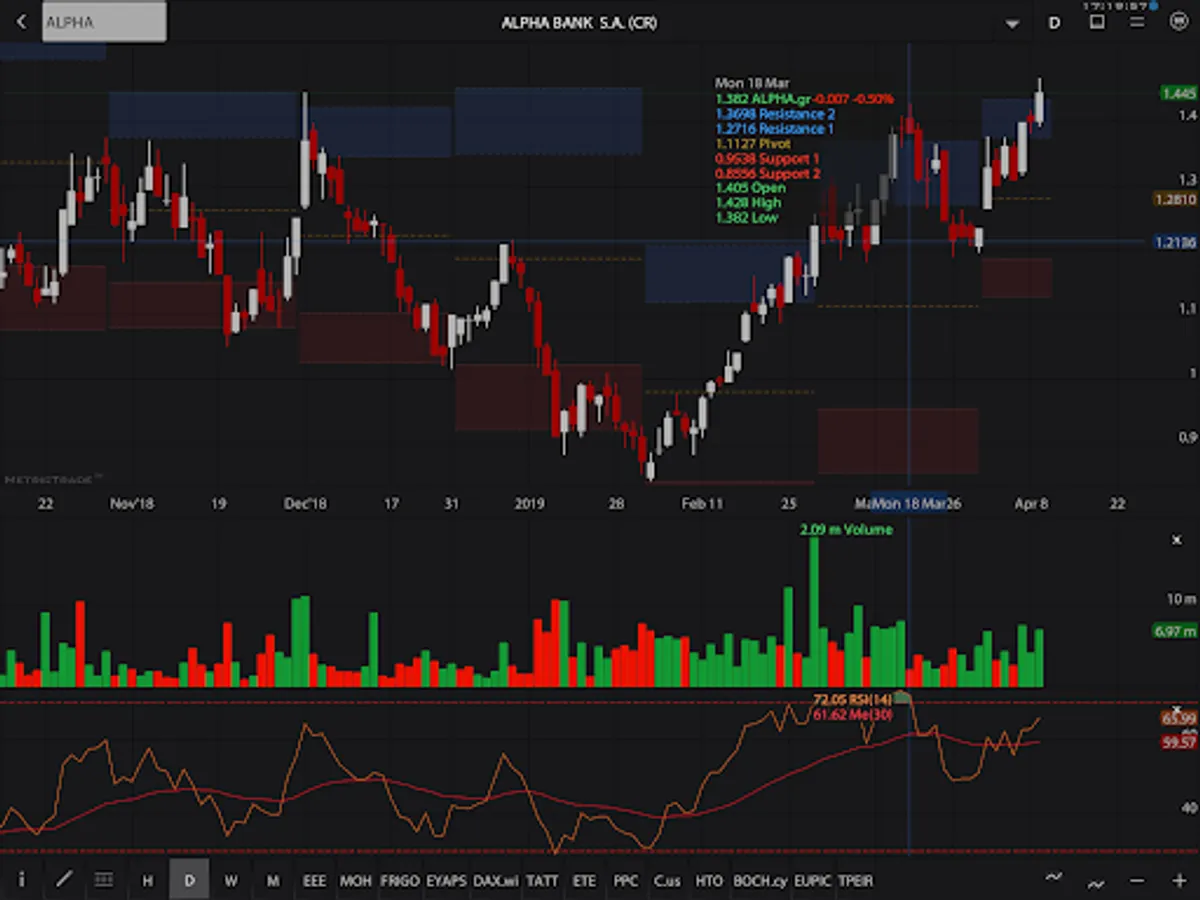Click the 'Apr 8' label on the time axis
The height and width of the screenshot is (900, 1200).
click(1031, 503)
